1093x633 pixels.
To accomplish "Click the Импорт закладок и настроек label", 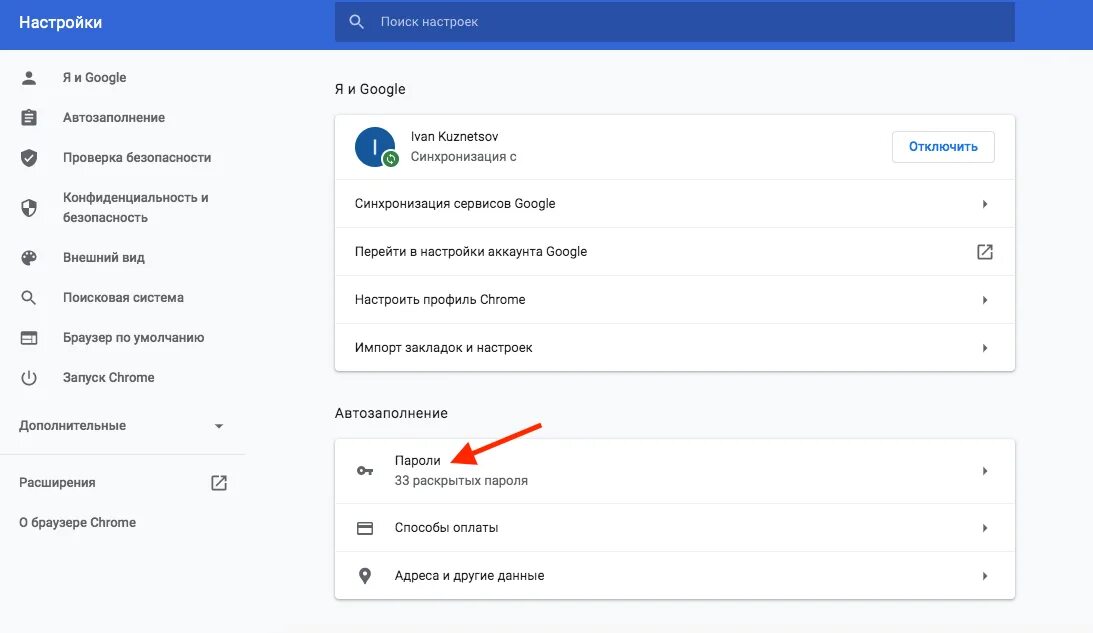I will [443, 348].
